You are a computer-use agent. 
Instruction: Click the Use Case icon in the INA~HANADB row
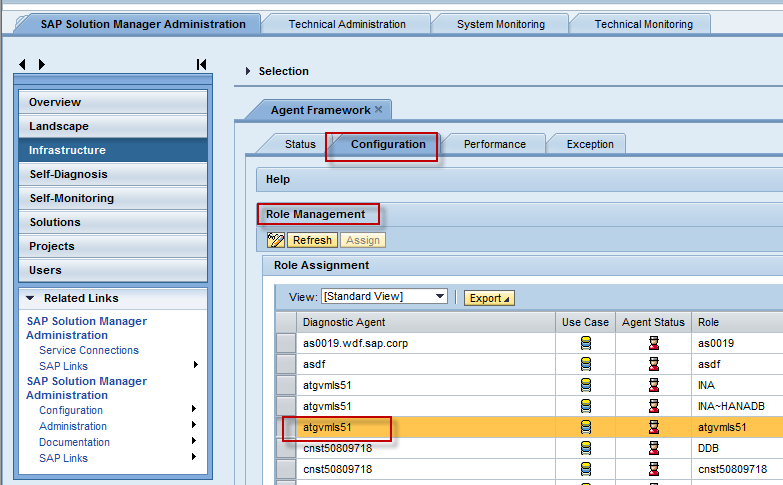586,406
